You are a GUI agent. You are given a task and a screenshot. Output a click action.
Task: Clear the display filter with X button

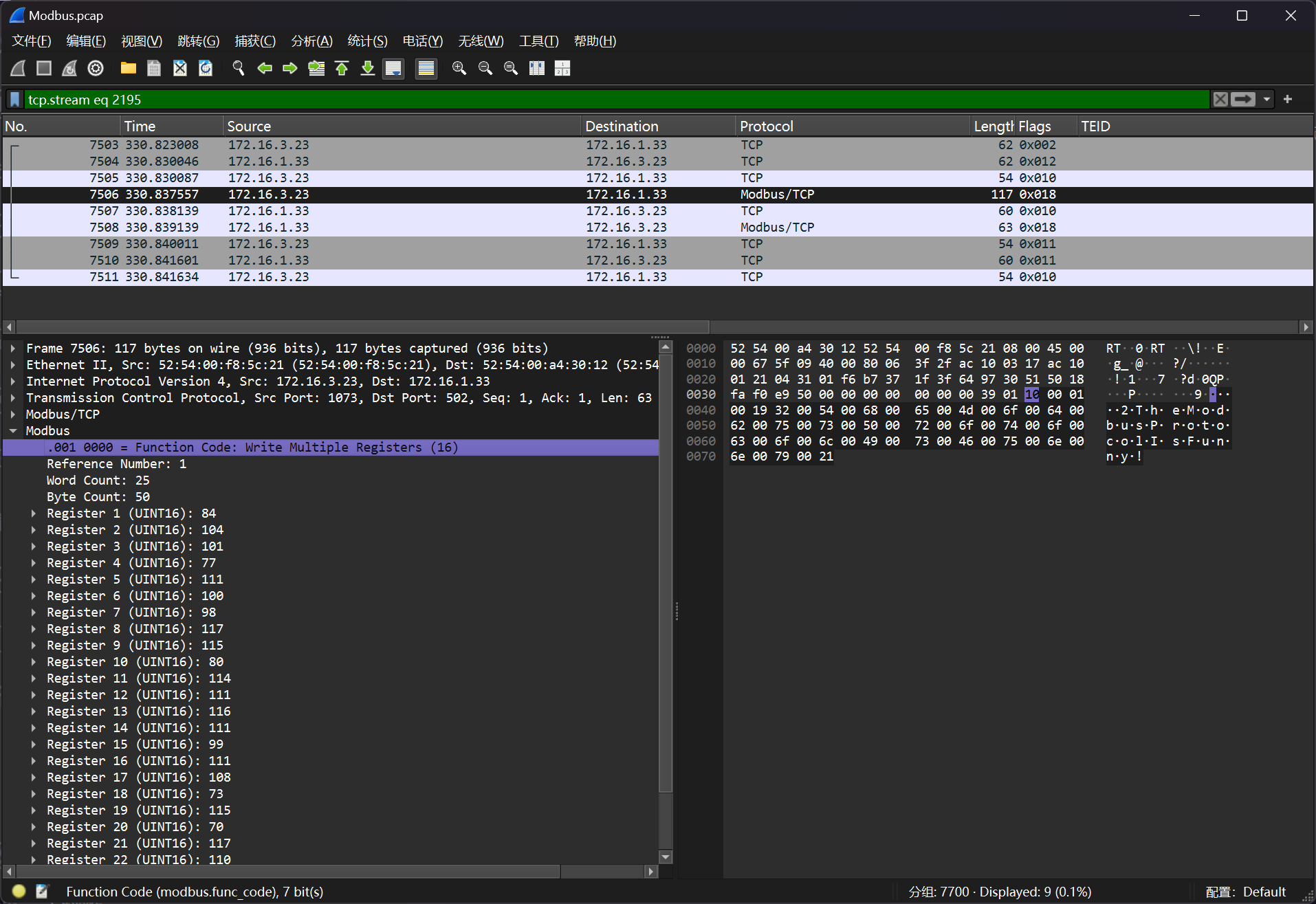(x=1220, y=100)
